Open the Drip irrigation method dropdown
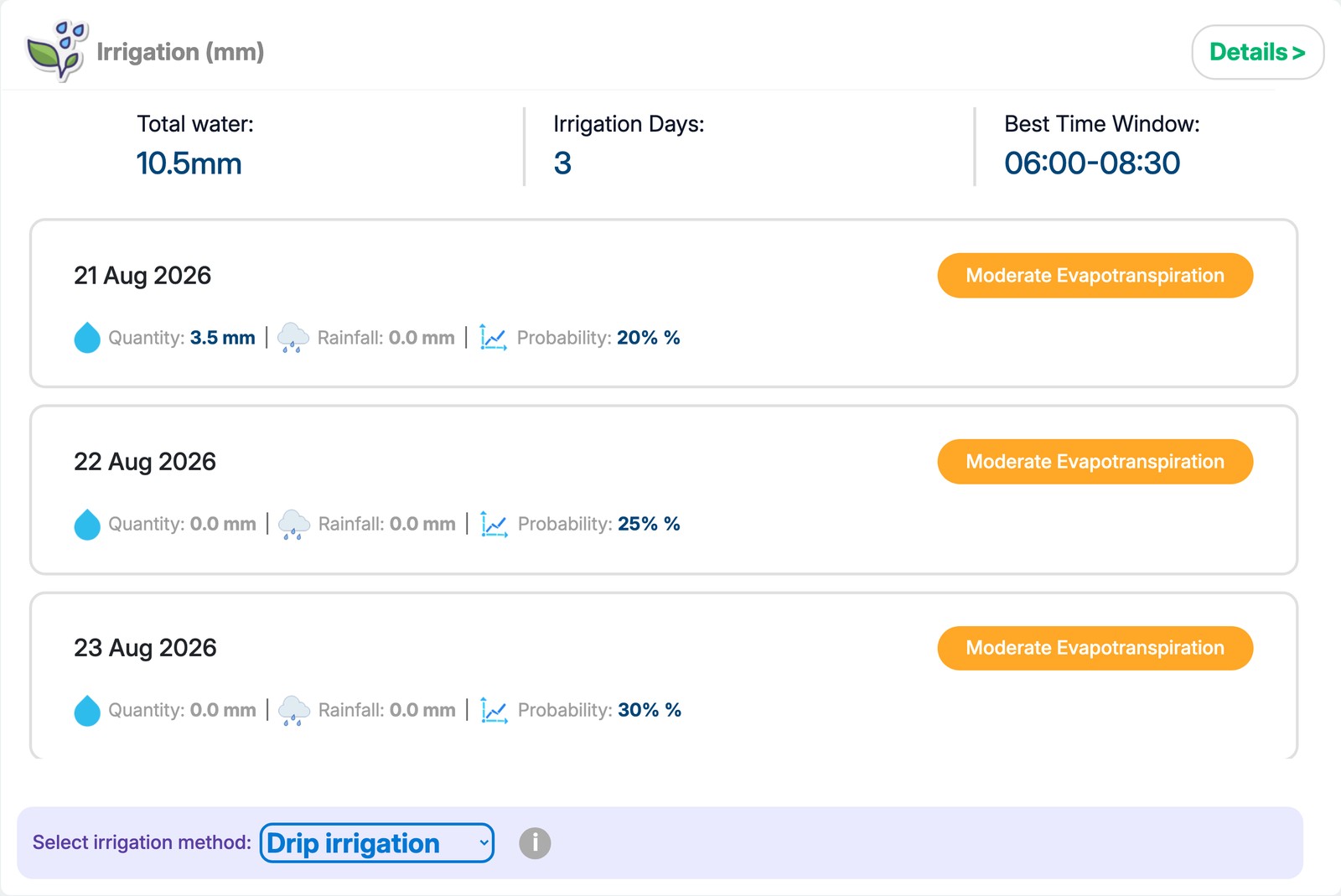This screenshot has width=1341, height=896. coord(377,843)
